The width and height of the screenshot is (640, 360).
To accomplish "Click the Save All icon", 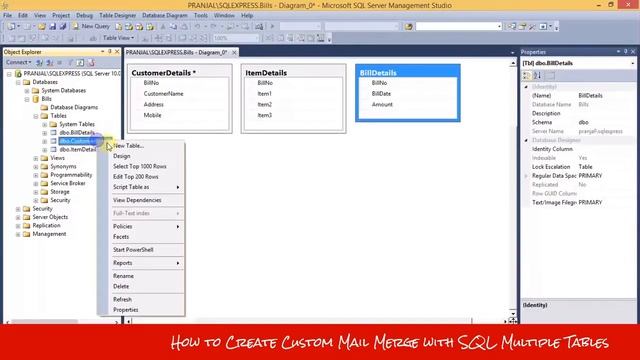I will click(62, 27).
